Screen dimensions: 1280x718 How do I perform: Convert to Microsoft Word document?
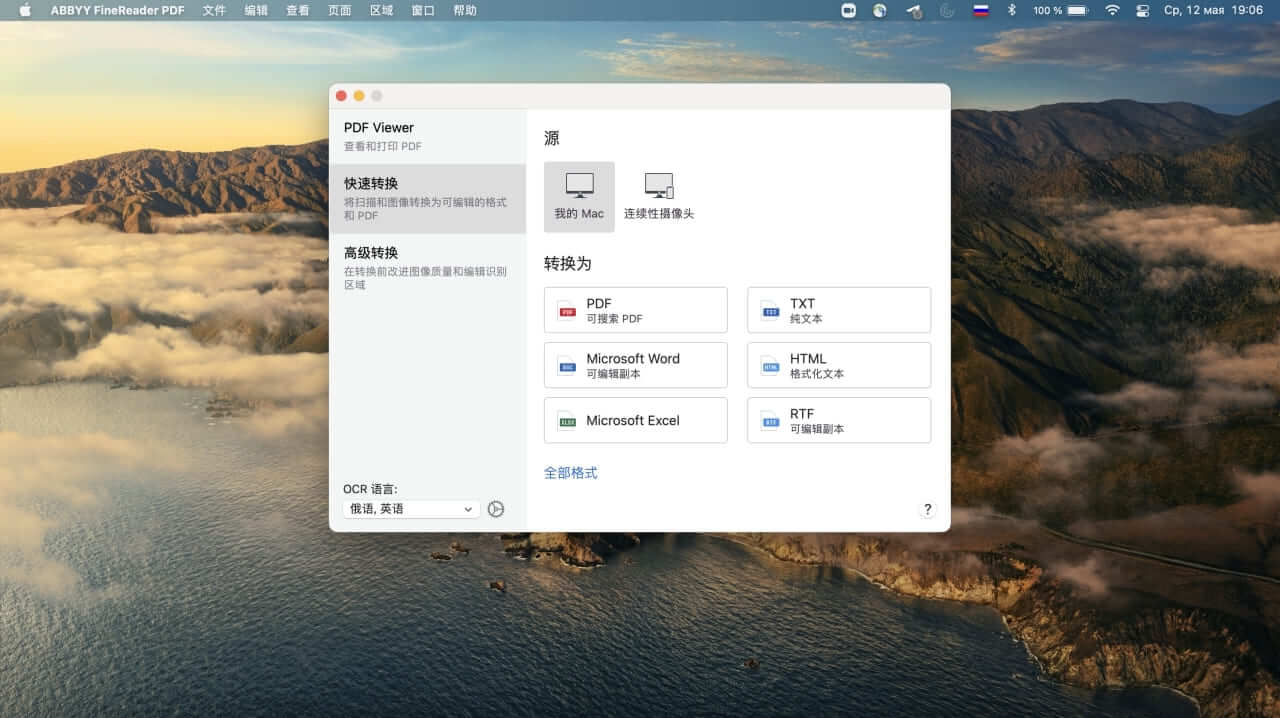tap(636, 365)
